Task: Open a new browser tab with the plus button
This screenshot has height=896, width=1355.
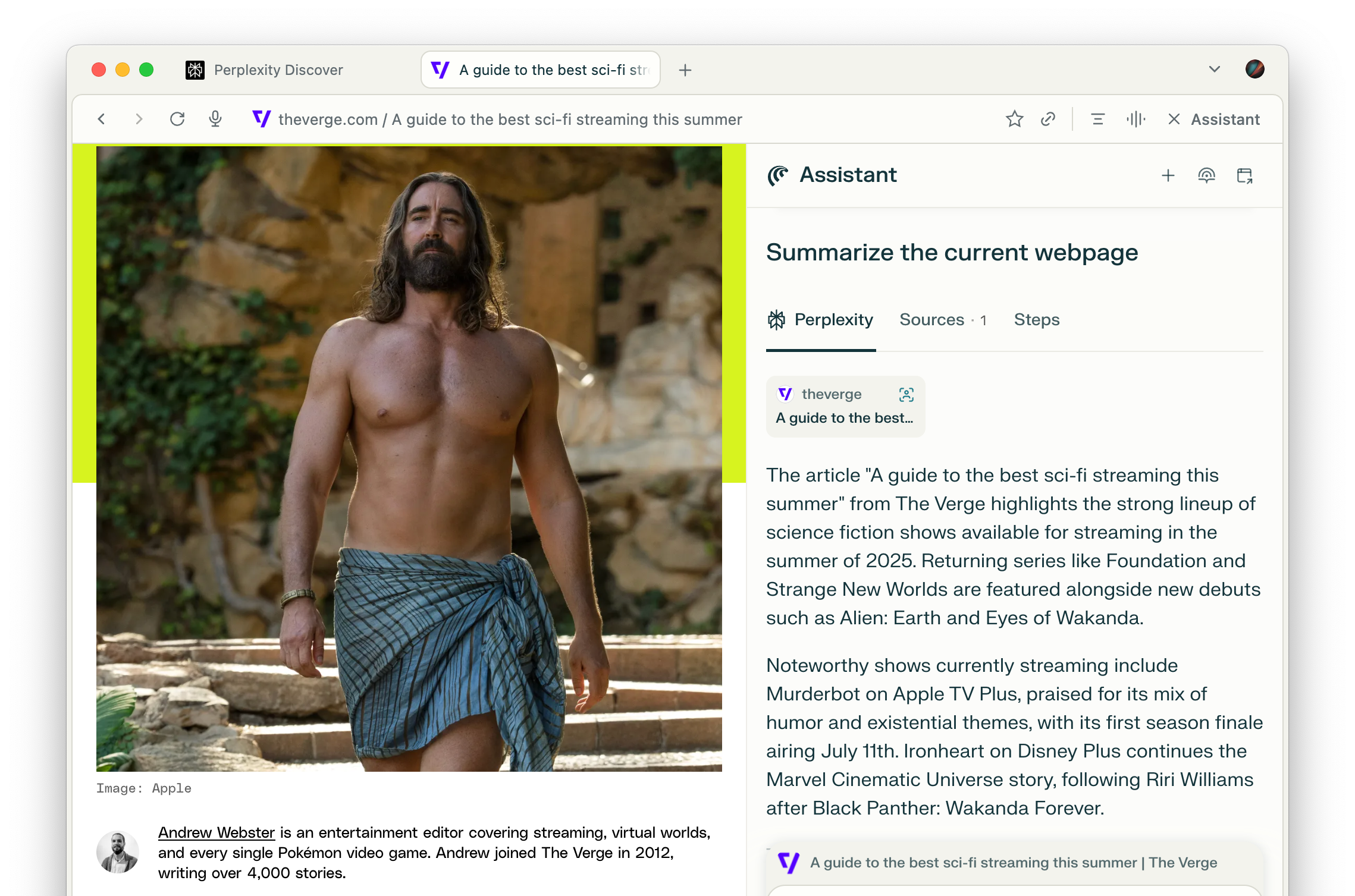Action: (685, 70)
